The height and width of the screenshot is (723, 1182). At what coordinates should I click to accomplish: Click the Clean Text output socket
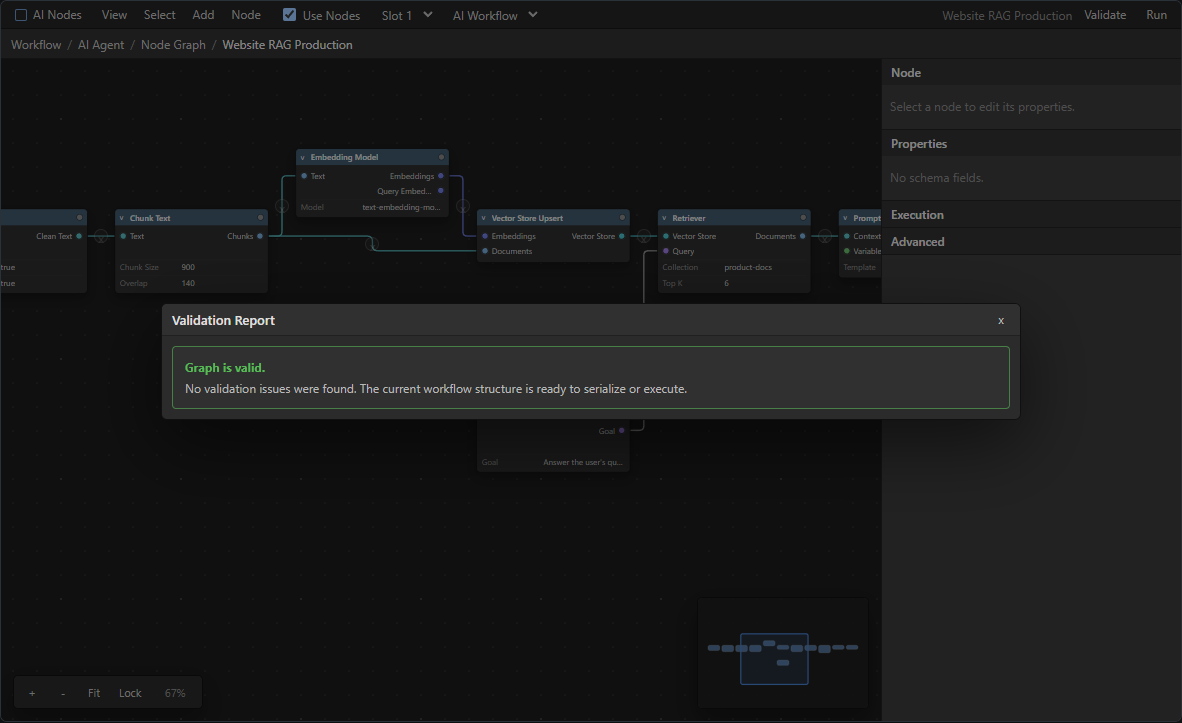click(79, 236)
